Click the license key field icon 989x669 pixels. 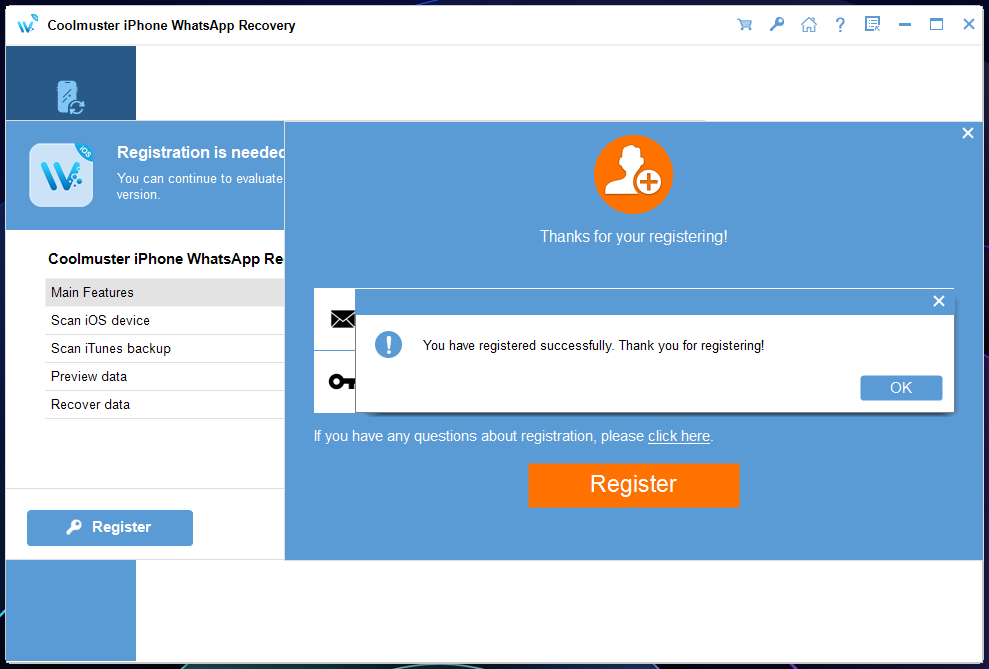[342, 381]
